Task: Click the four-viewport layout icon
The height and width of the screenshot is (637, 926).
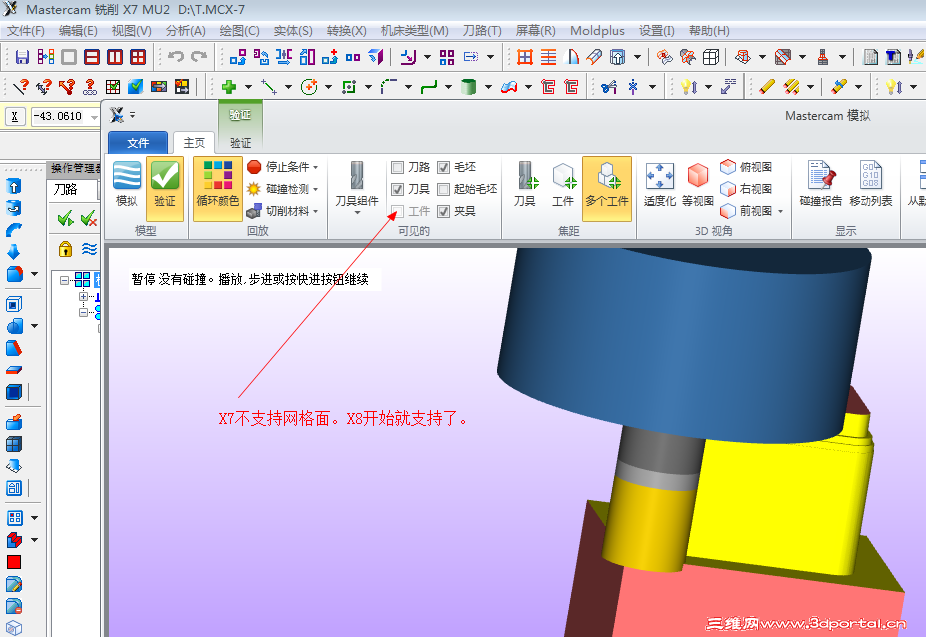Action: (x=138, y=57)
